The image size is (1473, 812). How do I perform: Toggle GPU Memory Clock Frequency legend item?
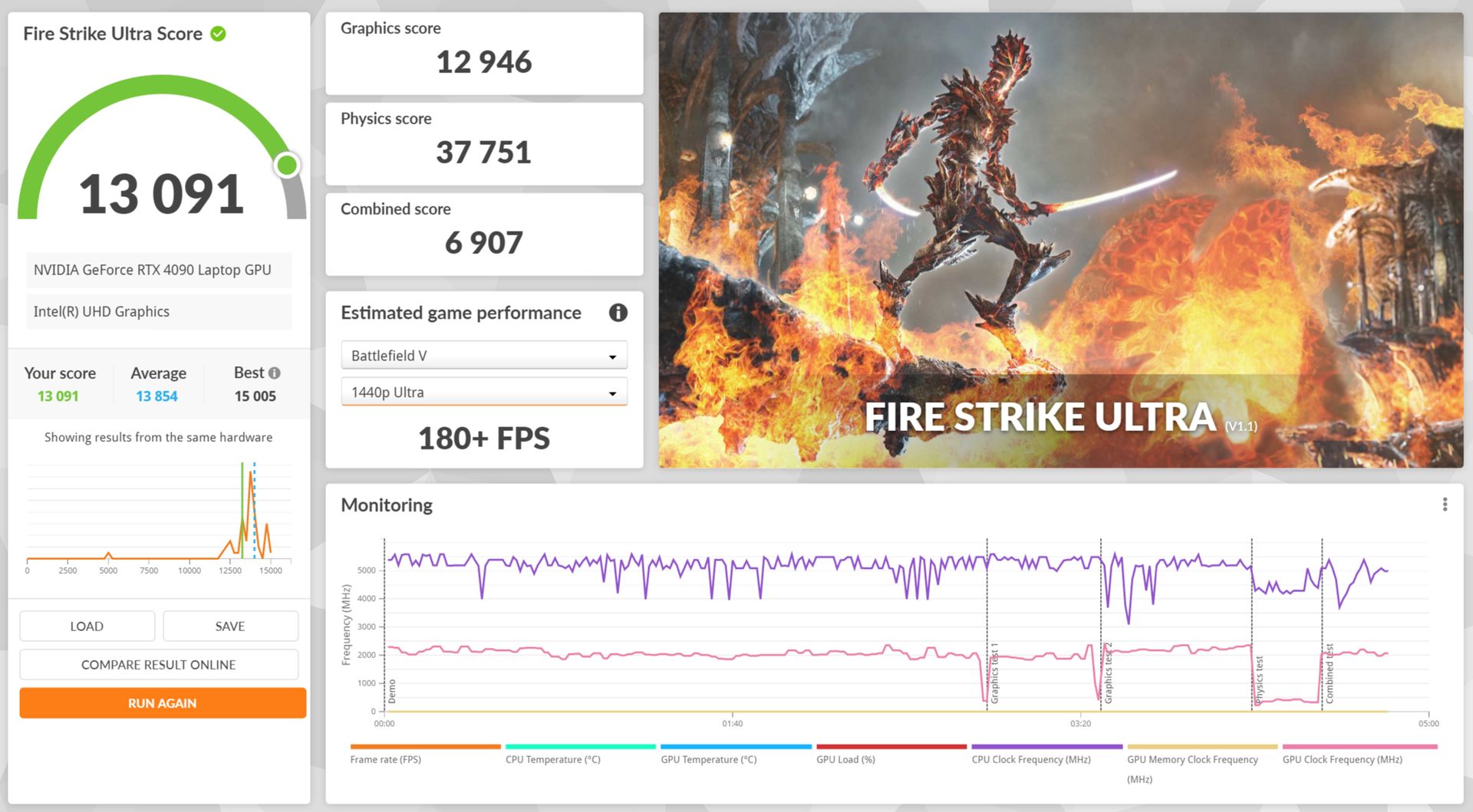(x=1202, y=764)
